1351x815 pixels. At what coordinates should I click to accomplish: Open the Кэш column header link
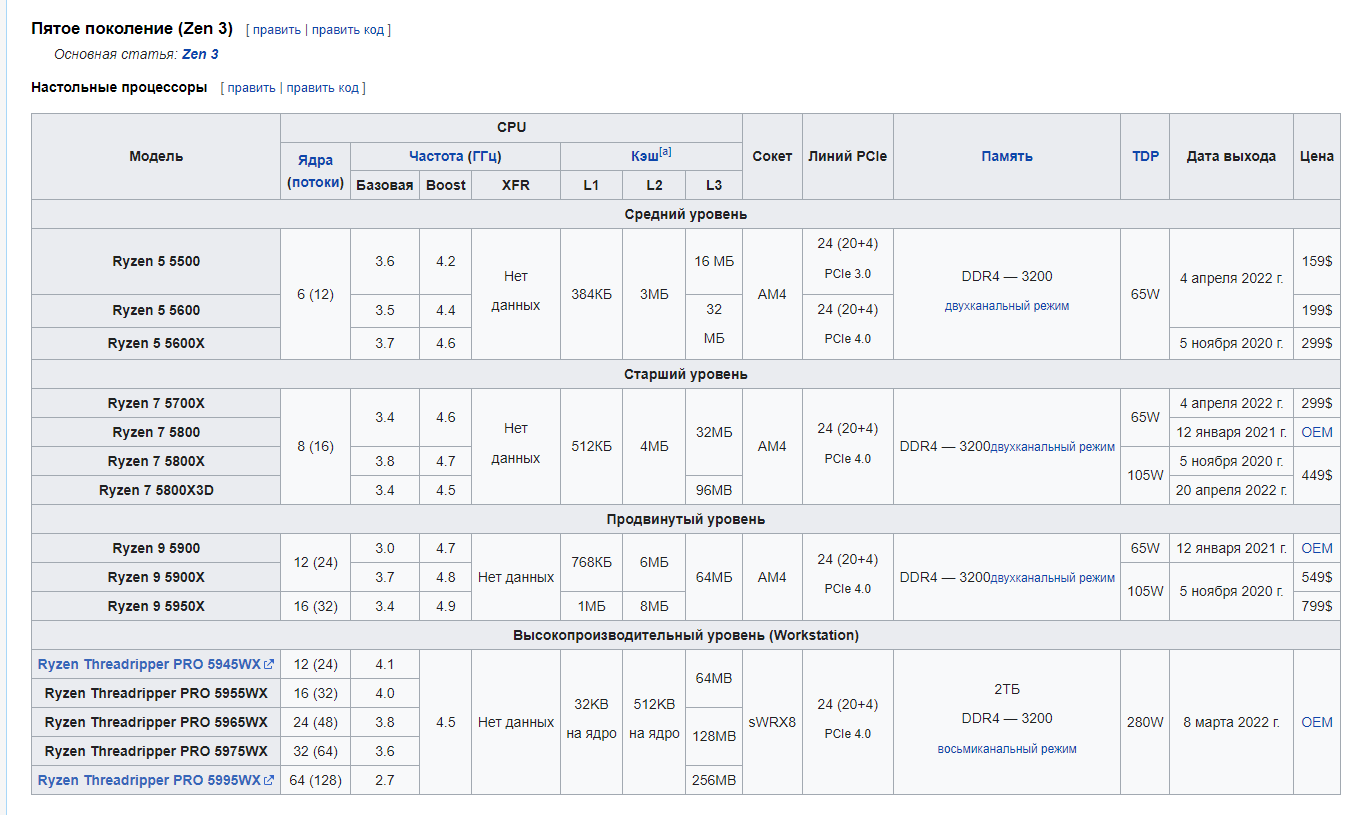(x=644, y=156)
